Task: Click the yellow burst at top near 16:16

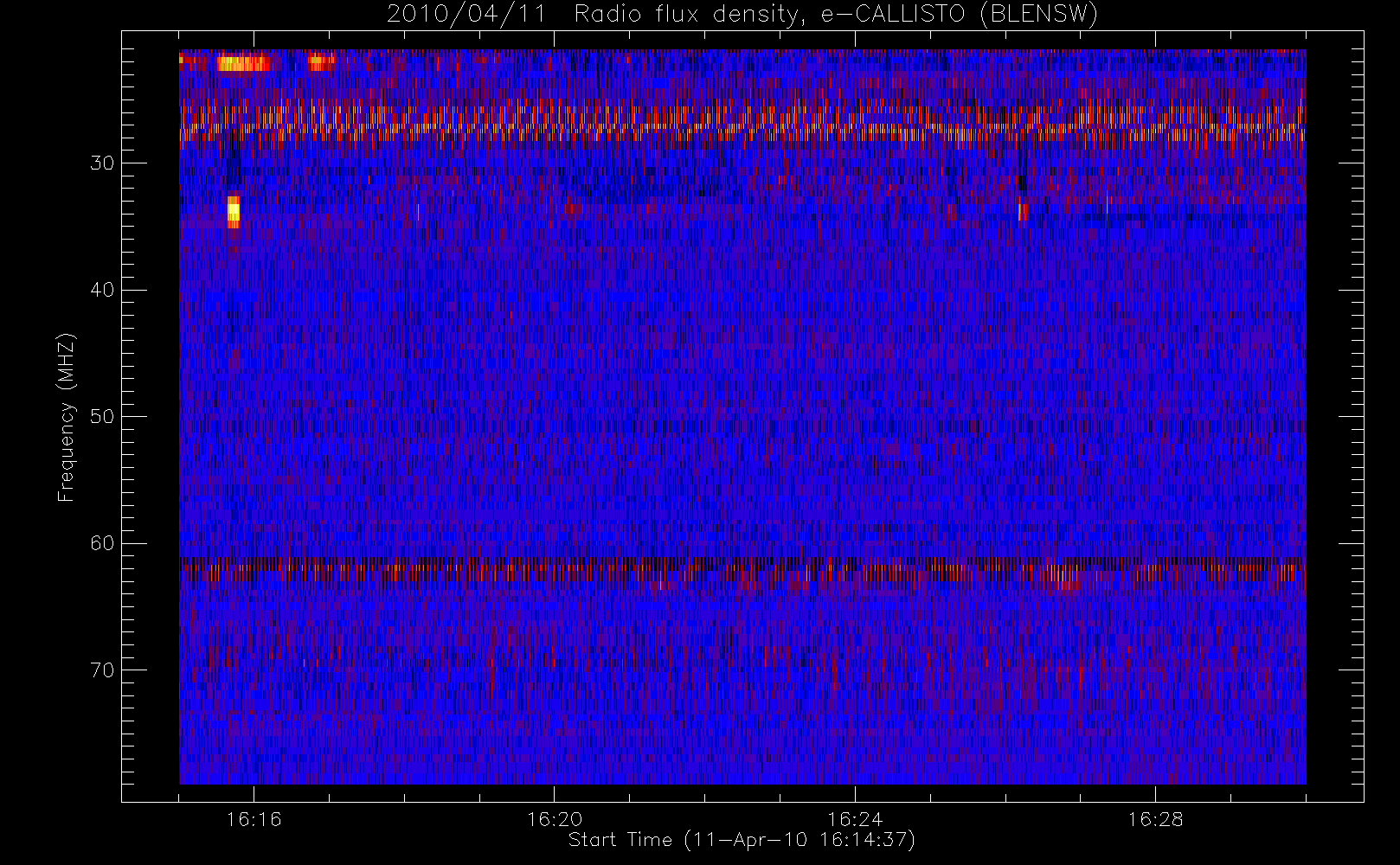Action: pos(243,62)
